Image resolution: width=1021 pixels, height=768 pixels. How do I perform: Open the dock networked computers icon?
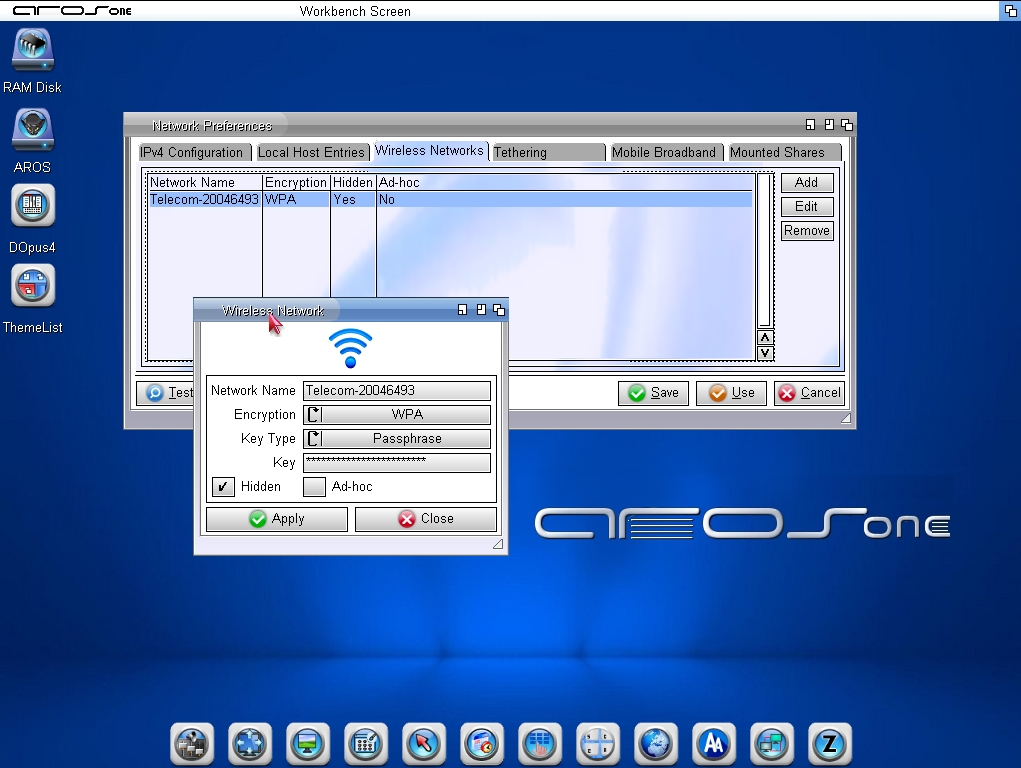pyautogui.click(x=772, y=743)
